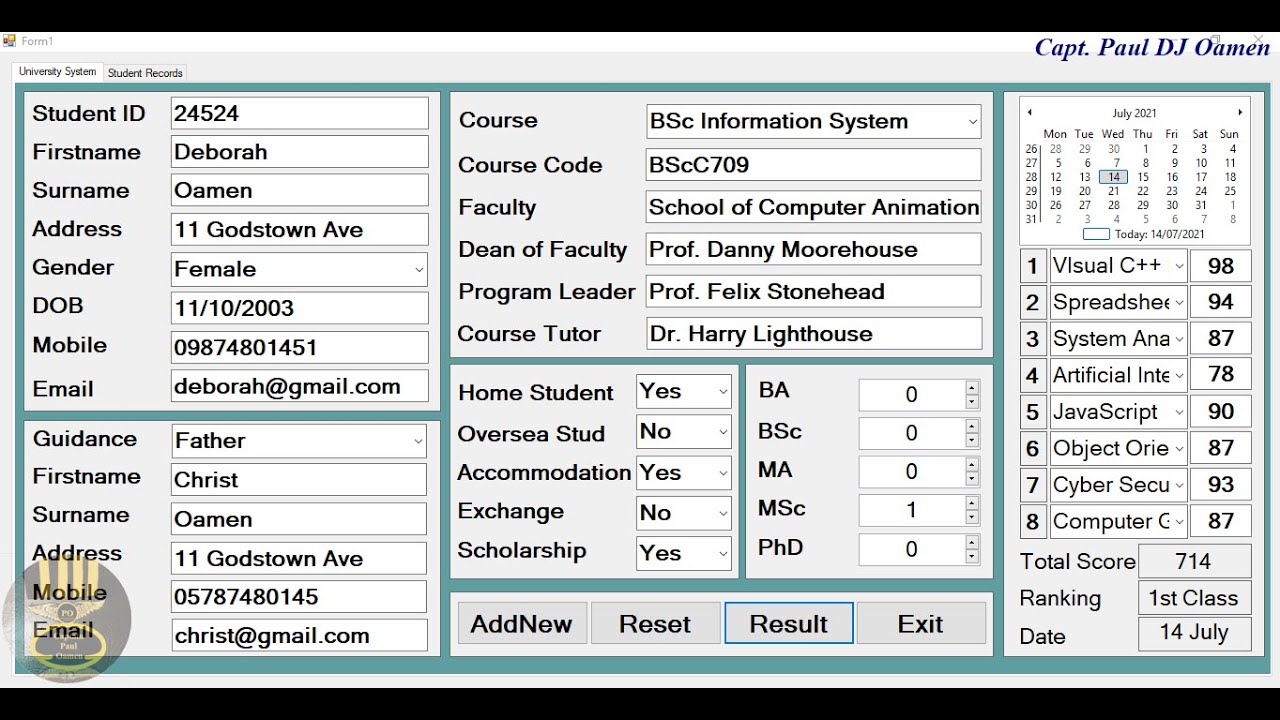Click the Ranking field 1st Class
The width and height of the screenshot is (1280, 720).
click(x=1194, y=598)
